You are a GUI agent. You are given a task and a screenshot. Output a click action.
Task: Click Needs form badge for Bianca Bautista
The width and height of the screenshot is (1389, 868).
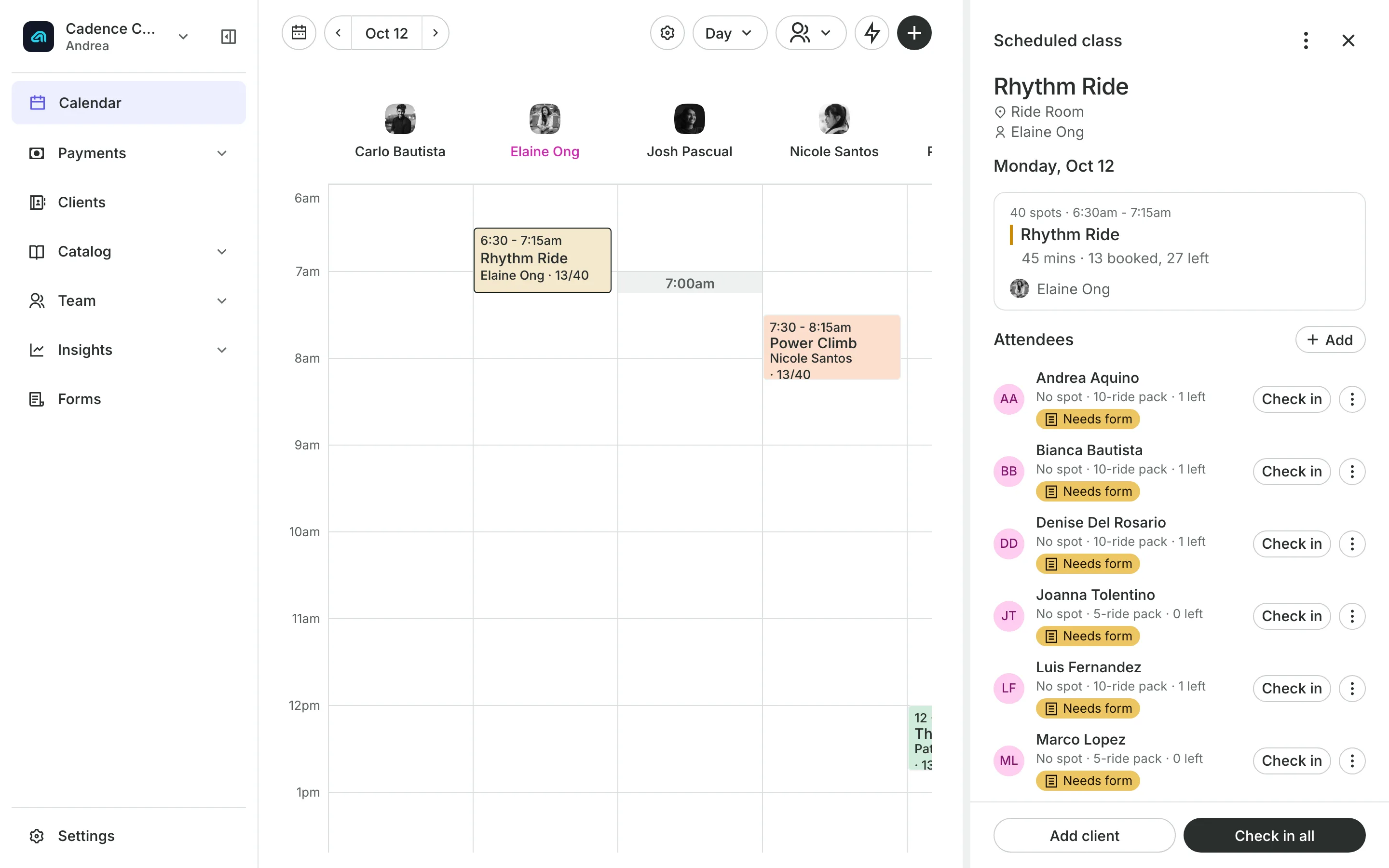click(x=1088, y=491)
